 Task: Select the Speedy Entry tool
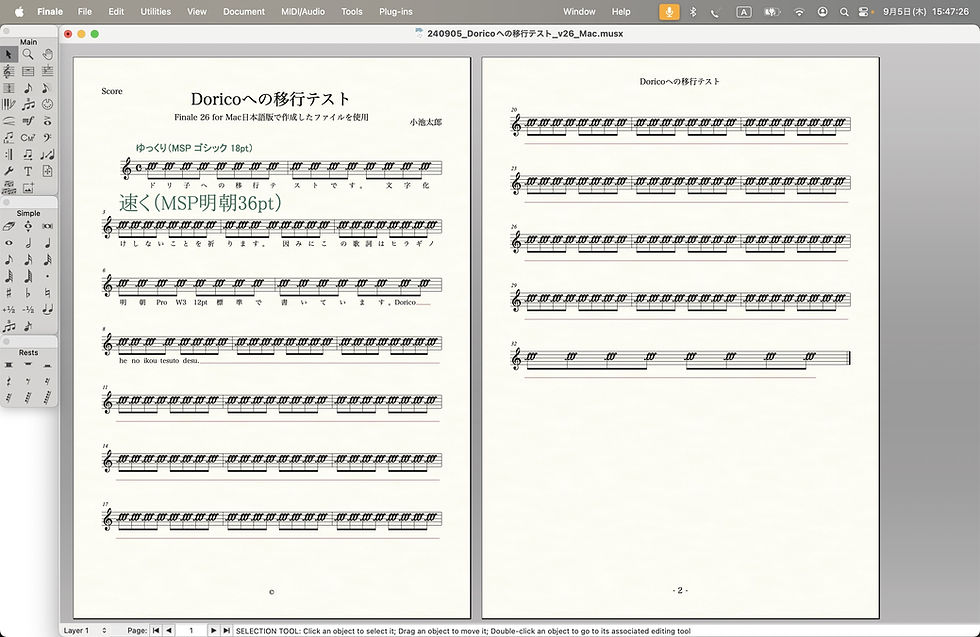point(48,88)
